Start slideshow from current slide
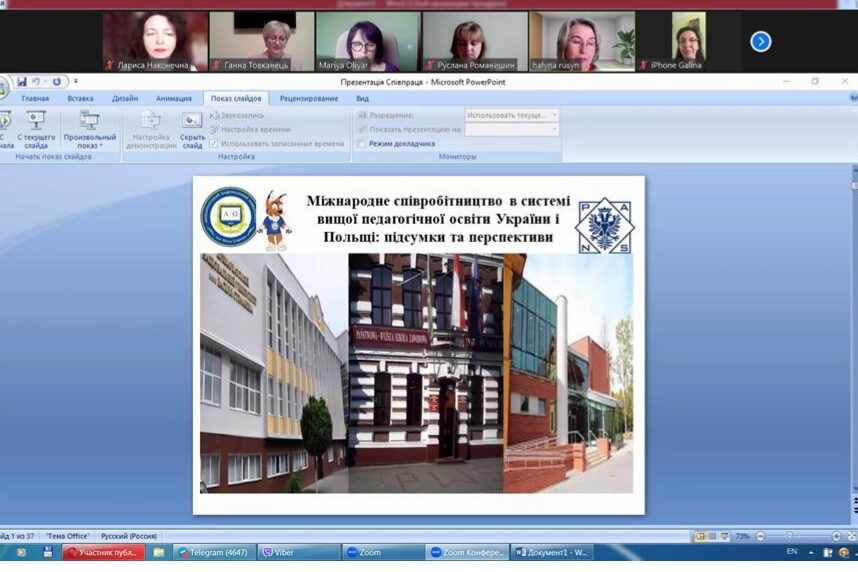This screenshot has height=572, width=858. tap(36, 127)
